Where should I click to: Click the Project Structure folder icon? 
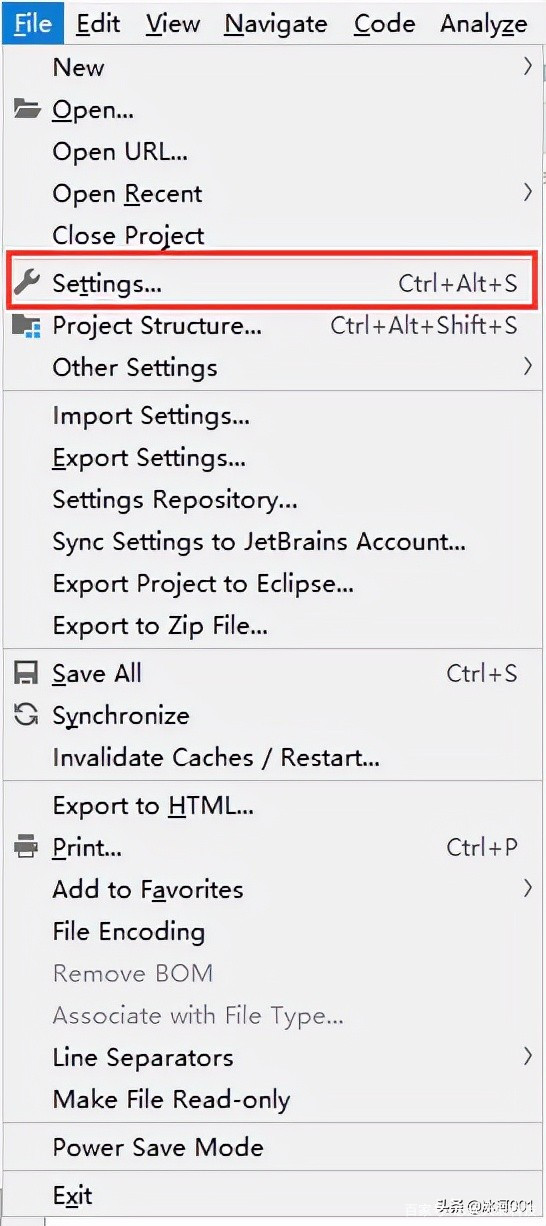pos(27,325)
